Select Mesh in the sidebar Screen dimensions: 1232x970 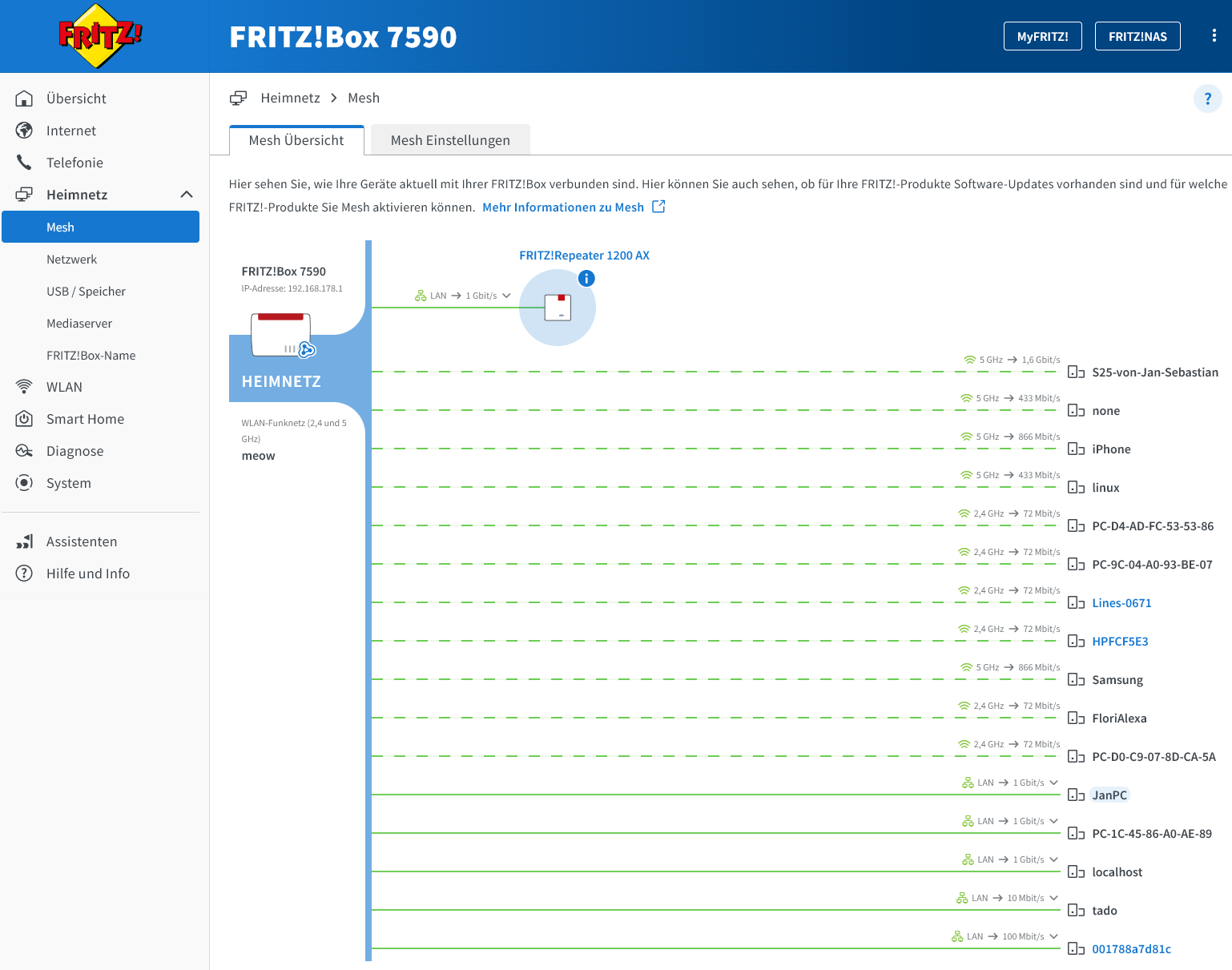pos(100,227)
